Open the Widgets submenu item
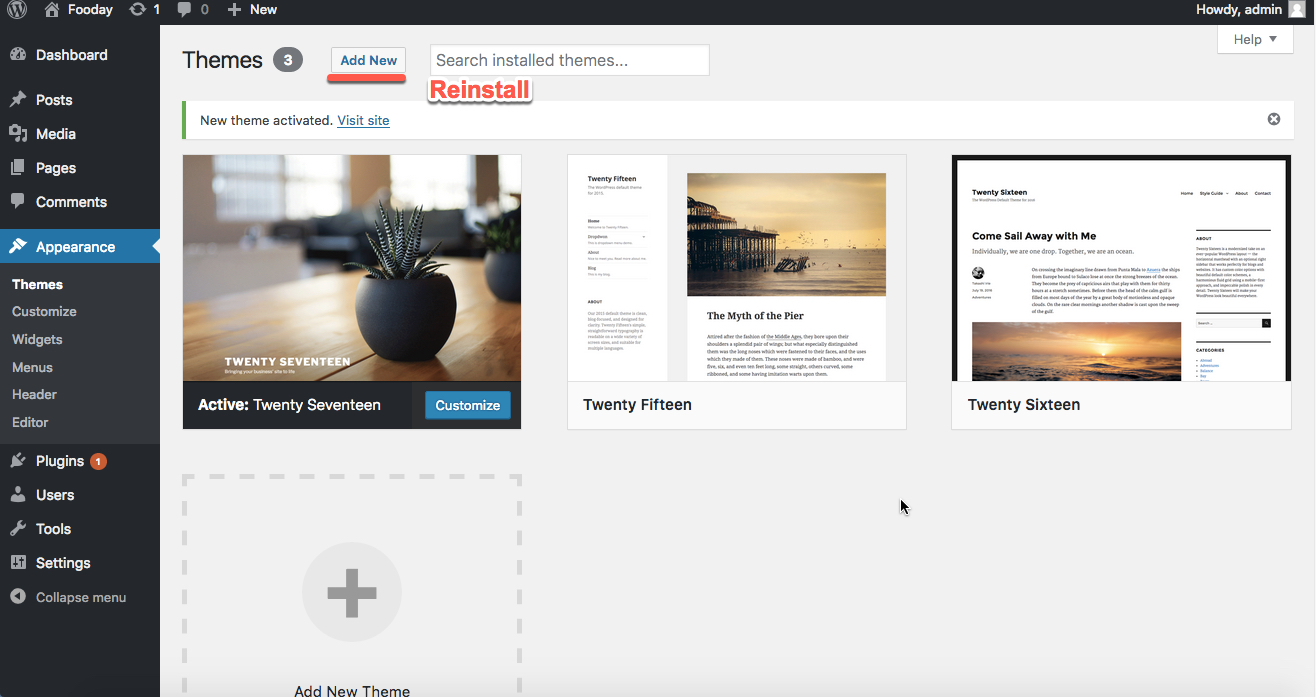The height and width of the screenshot is (697, 1316). point(37,340)
